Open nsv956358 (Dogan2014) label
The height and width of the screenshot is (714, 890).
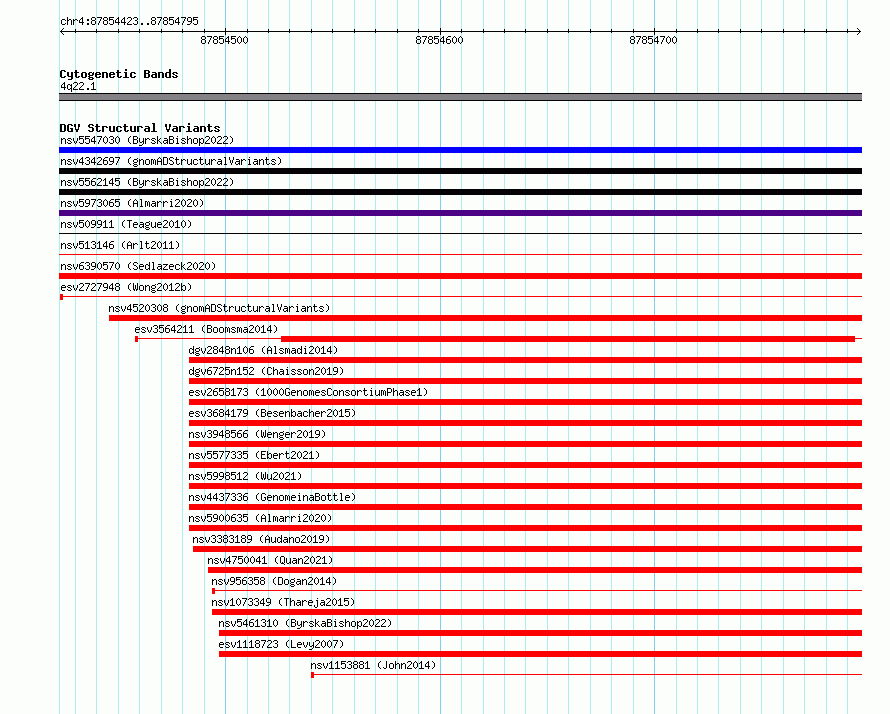click(x=274, y=581)
